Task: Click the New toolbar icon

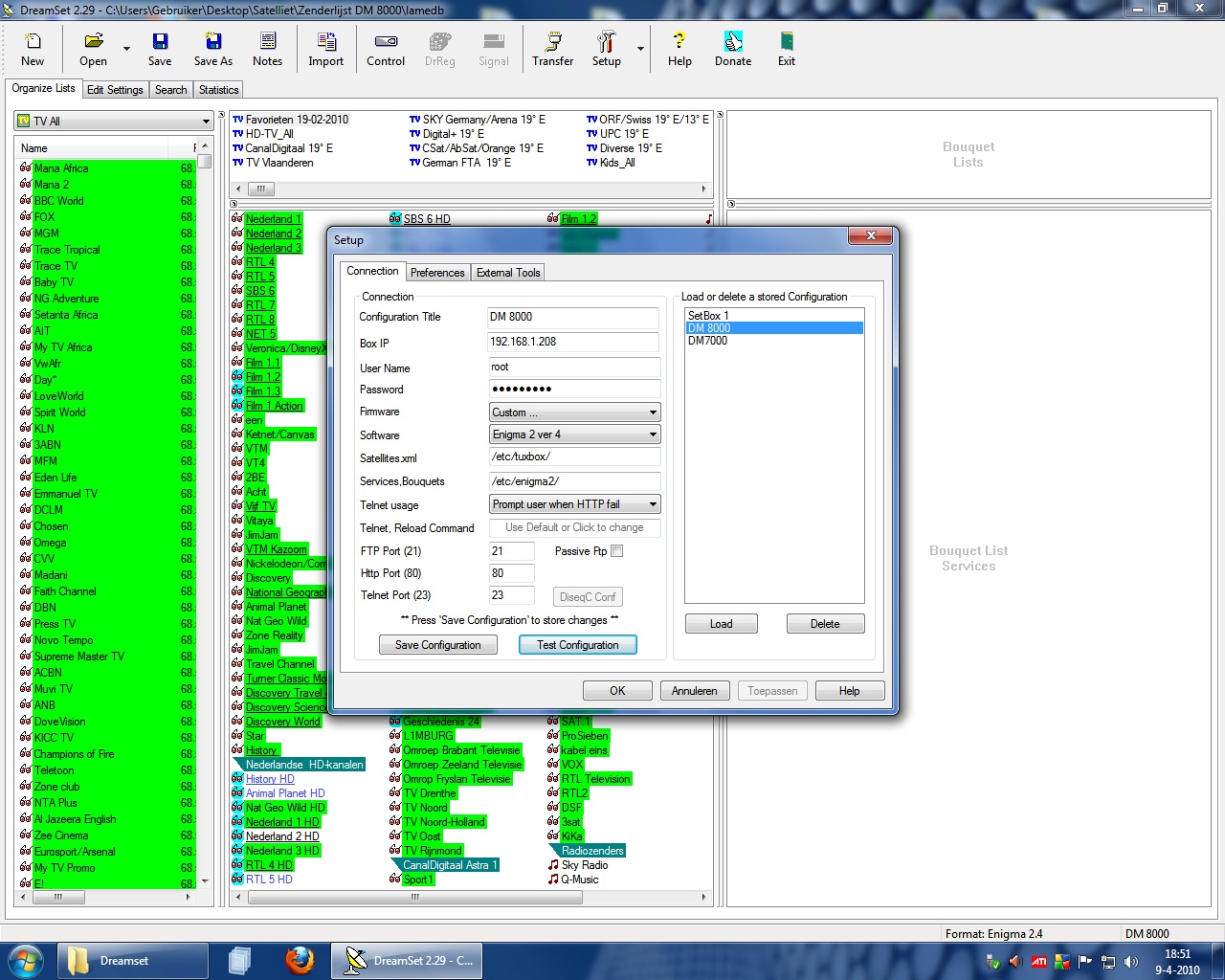Action: point(33,50)
